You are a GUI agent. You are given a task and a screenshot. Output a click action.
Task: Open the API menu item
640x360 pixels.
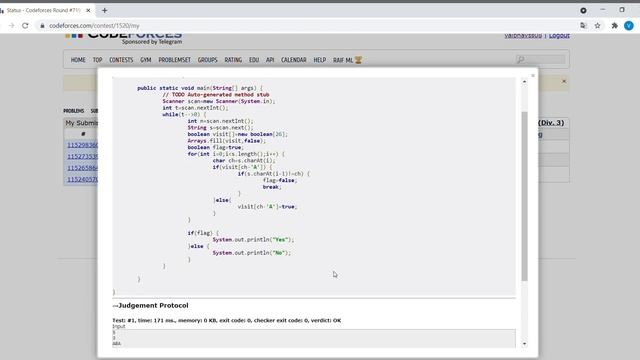(270, 60)
